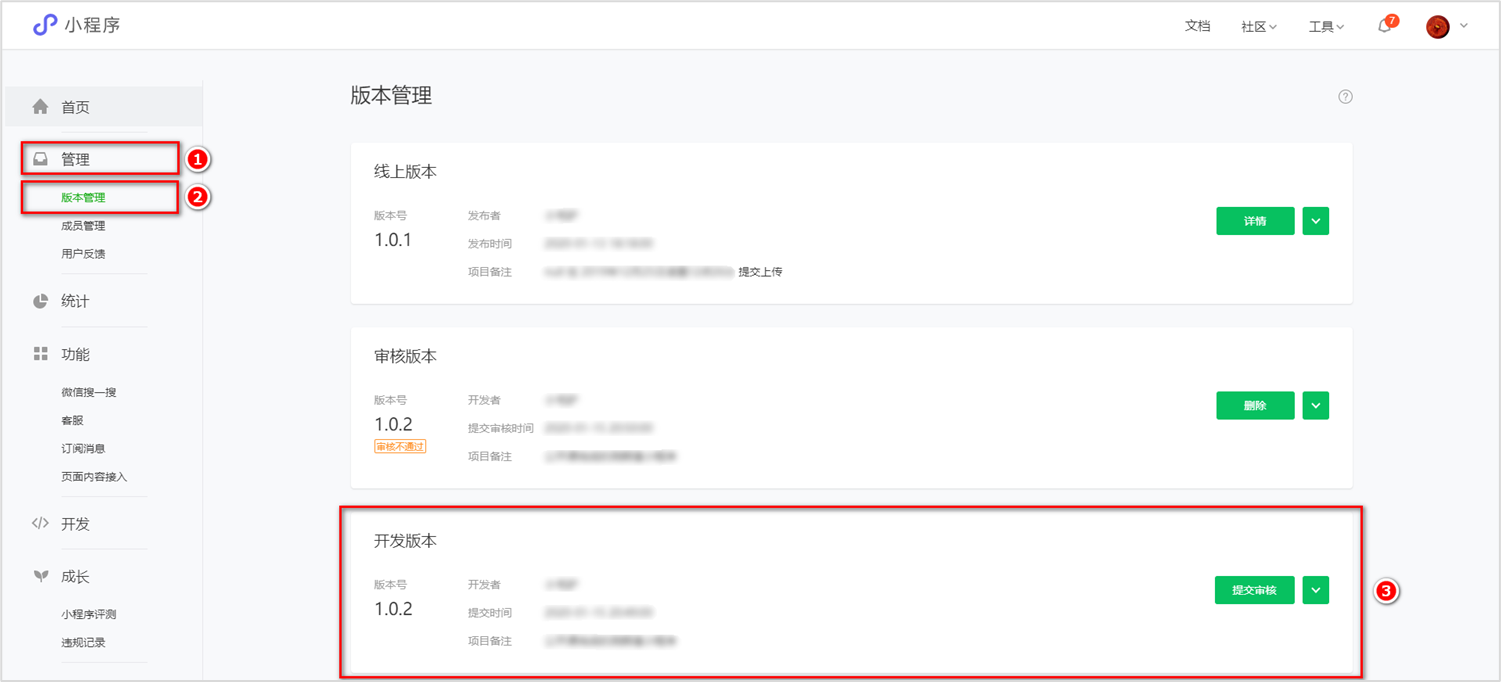
Task: Click the 功能 grid icon
Action: click(40, 354)
